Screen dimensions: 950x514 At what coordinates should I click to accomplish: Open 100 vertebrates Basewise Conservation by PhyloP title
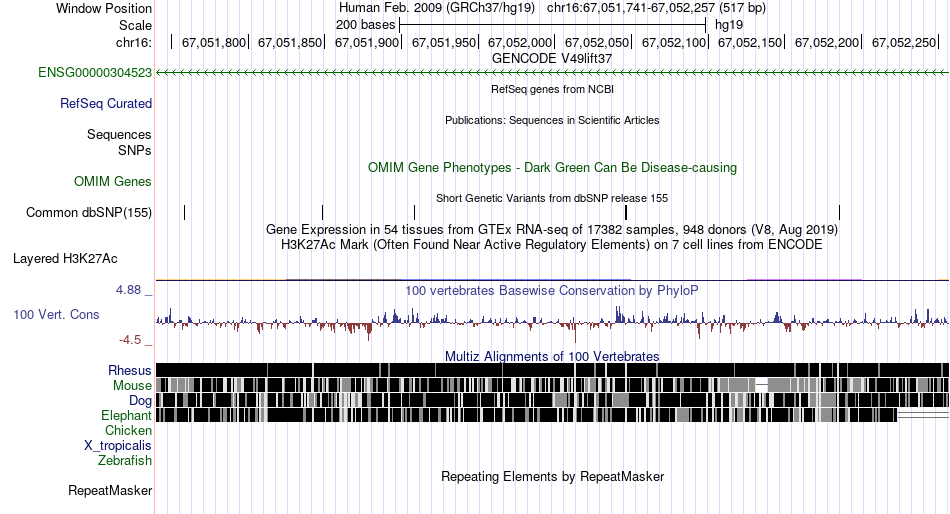[x=552, y=290]
